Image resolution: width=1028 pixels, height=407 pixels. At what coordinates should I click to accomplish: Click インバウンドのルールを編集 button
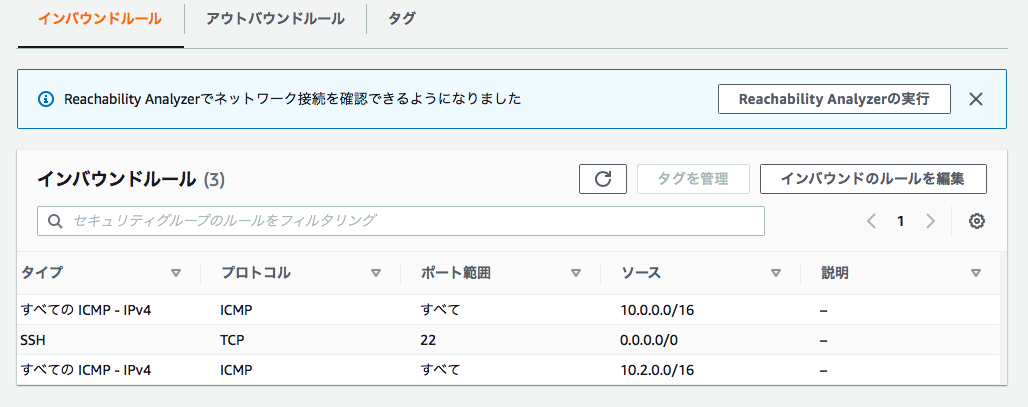(873, 179)
